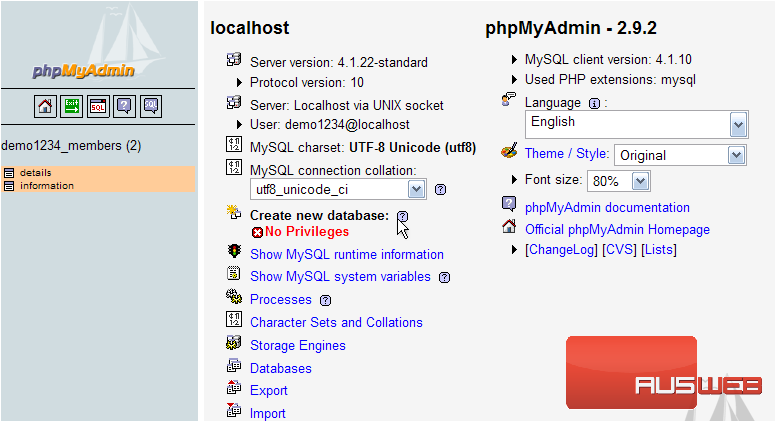Click the Export link
The width and height of the screenshot is (776, 422).
[x=269, y=390]
